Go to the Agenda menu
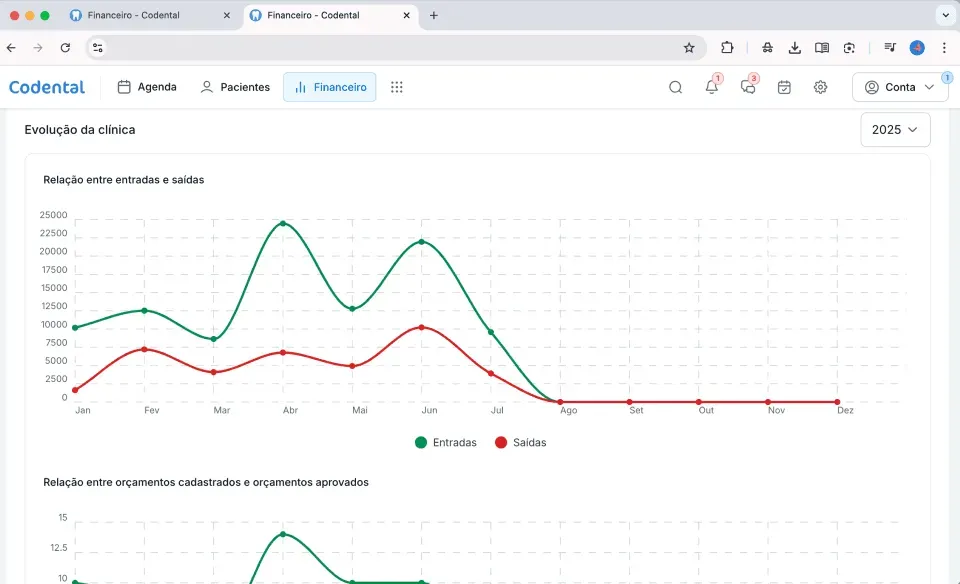 147,88
